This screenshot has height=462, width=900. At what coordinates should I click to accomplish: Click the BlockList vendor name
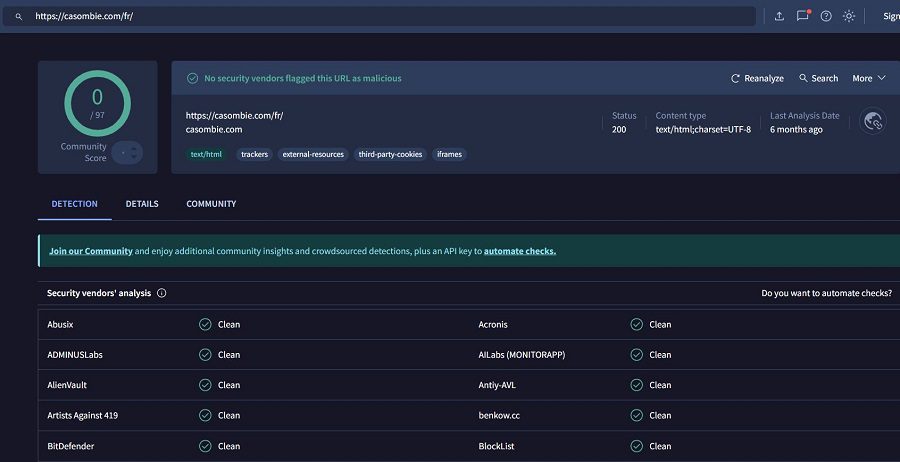pos(496,446)
